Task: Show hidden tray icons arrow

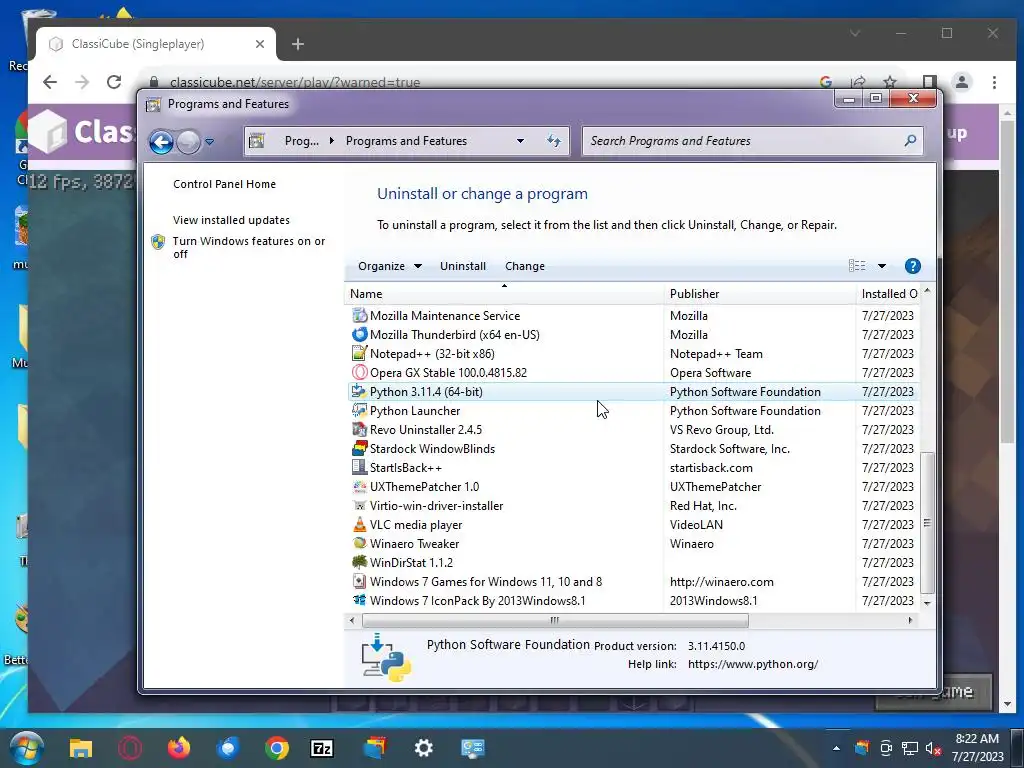Action: coord(836,748)
